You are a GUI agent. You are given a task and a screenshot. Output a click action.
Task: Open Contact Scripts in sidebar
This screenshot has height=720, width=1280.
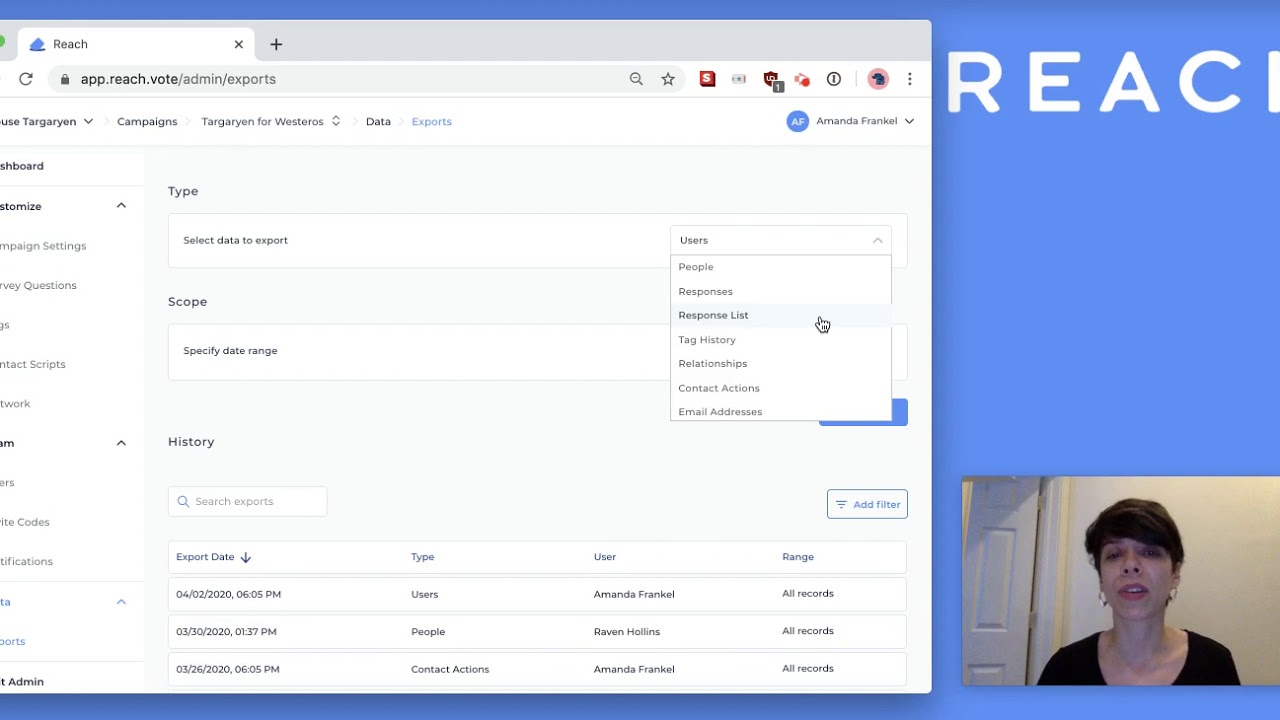pos(33,364)
